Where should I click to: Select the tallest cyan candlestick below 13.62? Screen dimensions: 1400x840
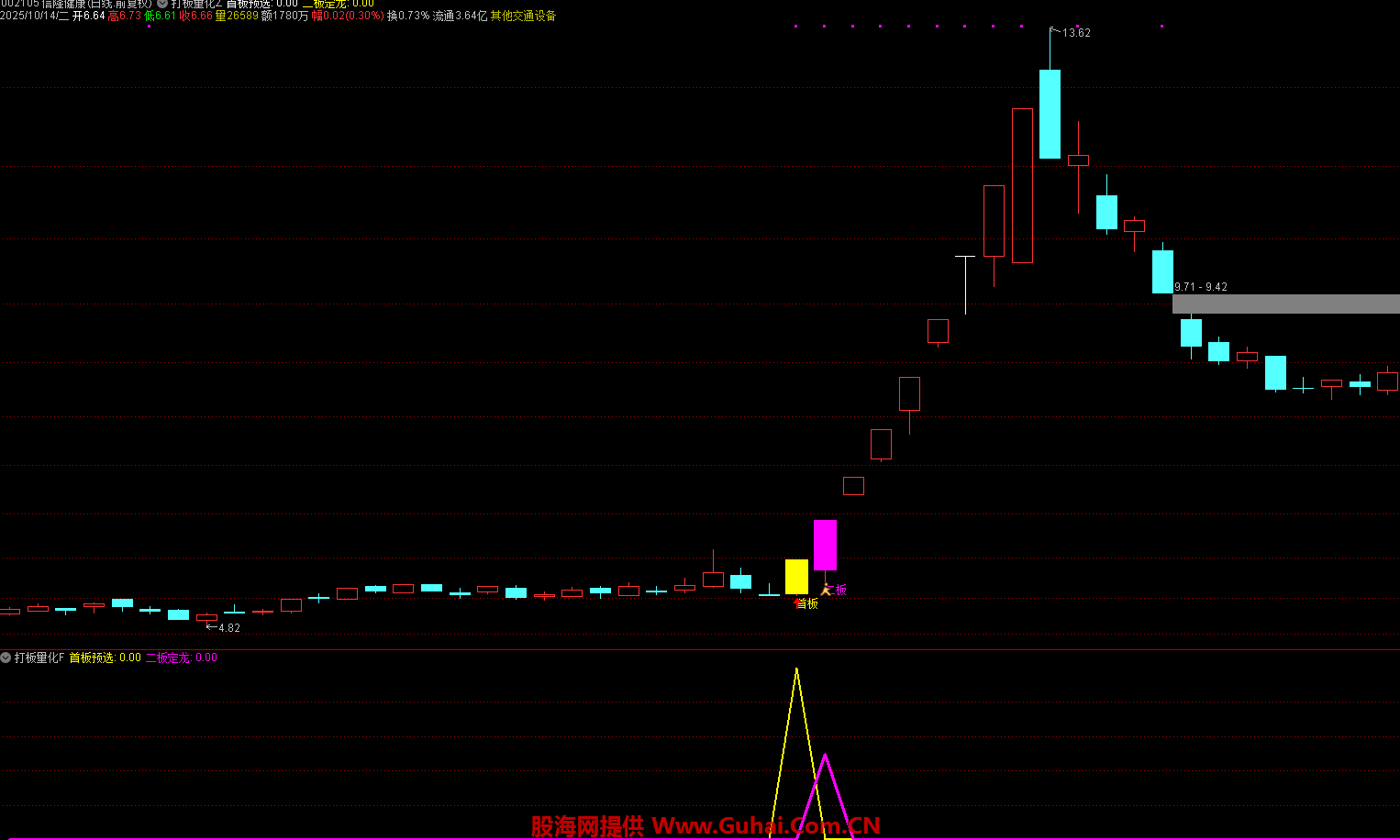1050,114
